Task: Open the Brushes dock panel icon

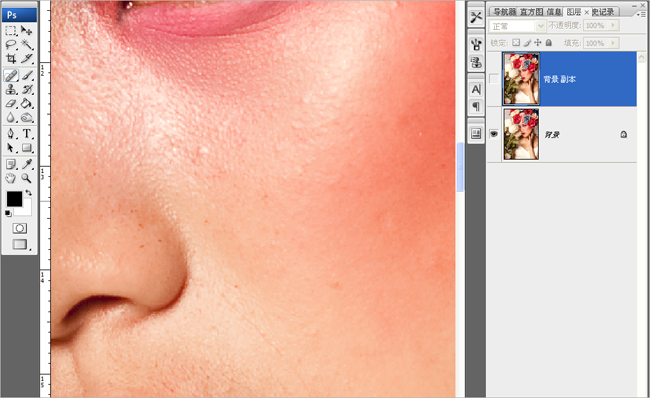Action: pos(476,45)
